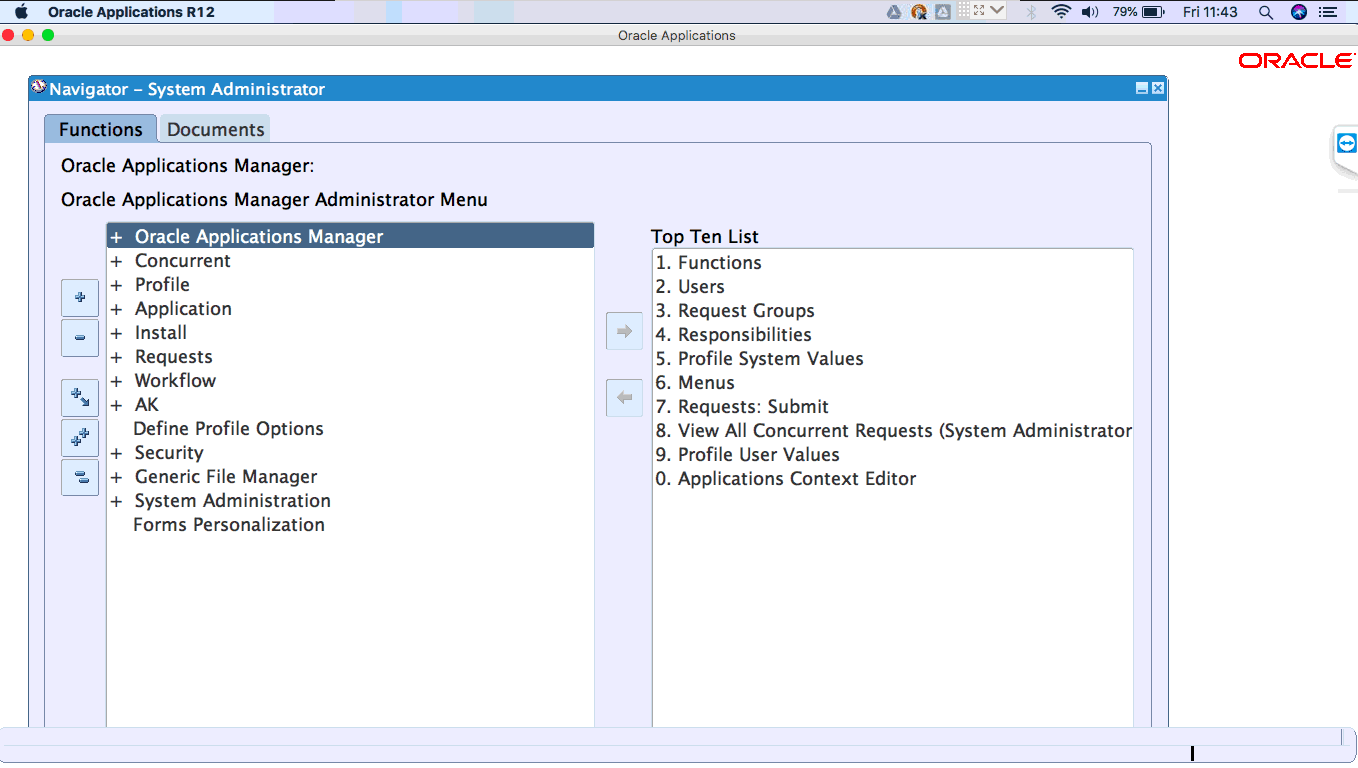Click the first Google Drive menu bar icon
This screenshot has width=1358, height=768.
pos(894,12)
